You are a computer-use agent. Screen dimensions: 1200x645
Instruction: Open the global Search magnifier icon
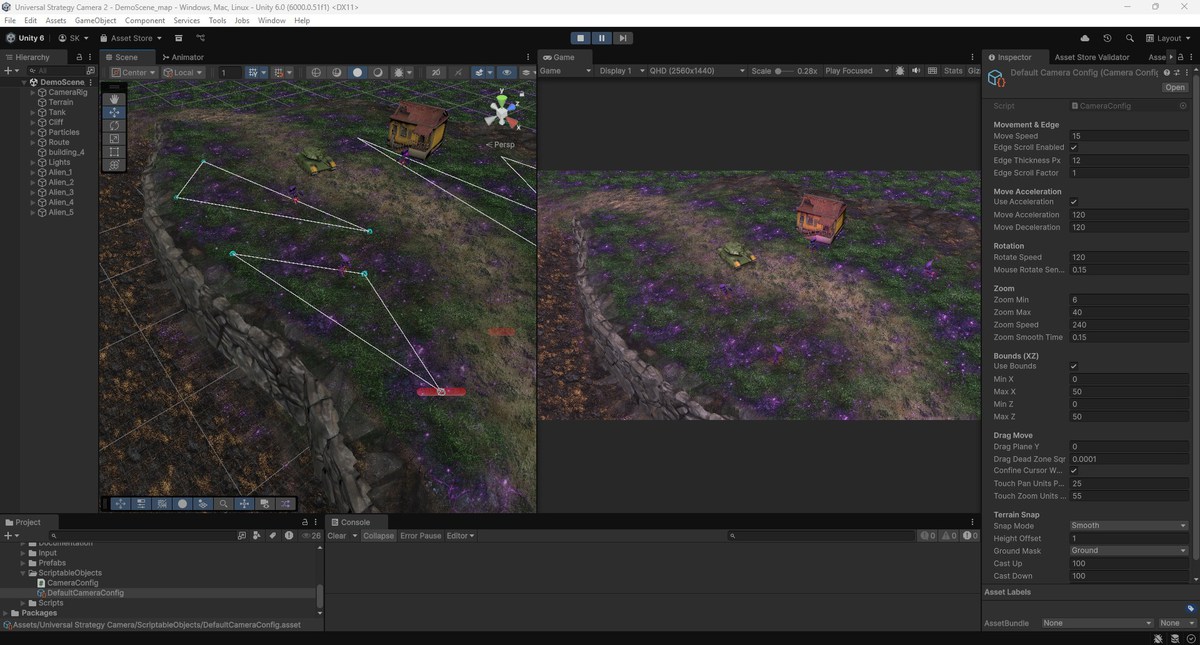1129,38
